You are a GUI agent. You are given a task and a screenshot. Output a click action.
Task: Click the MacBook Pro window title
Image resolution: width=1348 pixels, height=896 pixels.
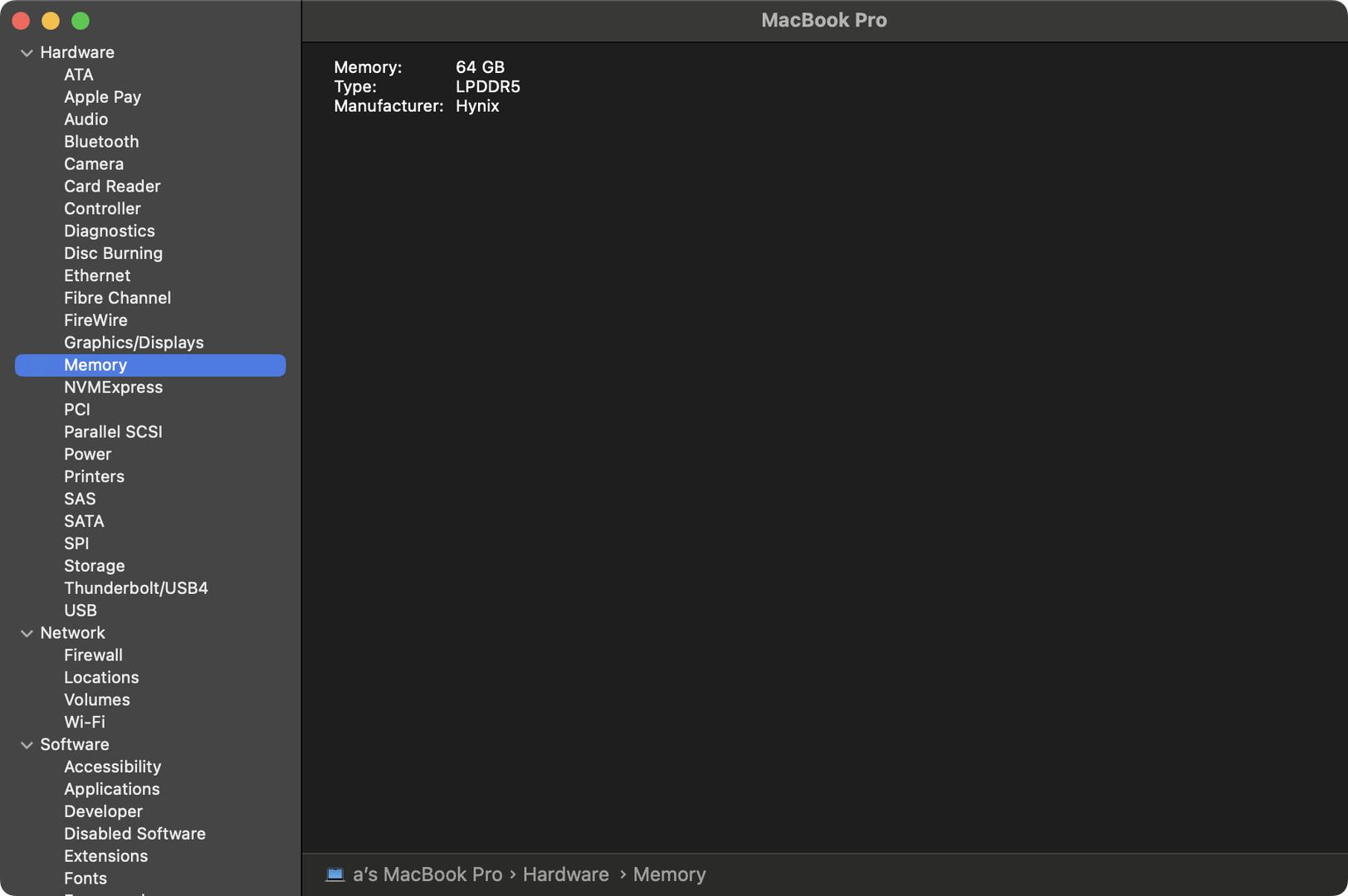(x=824, y=20)
